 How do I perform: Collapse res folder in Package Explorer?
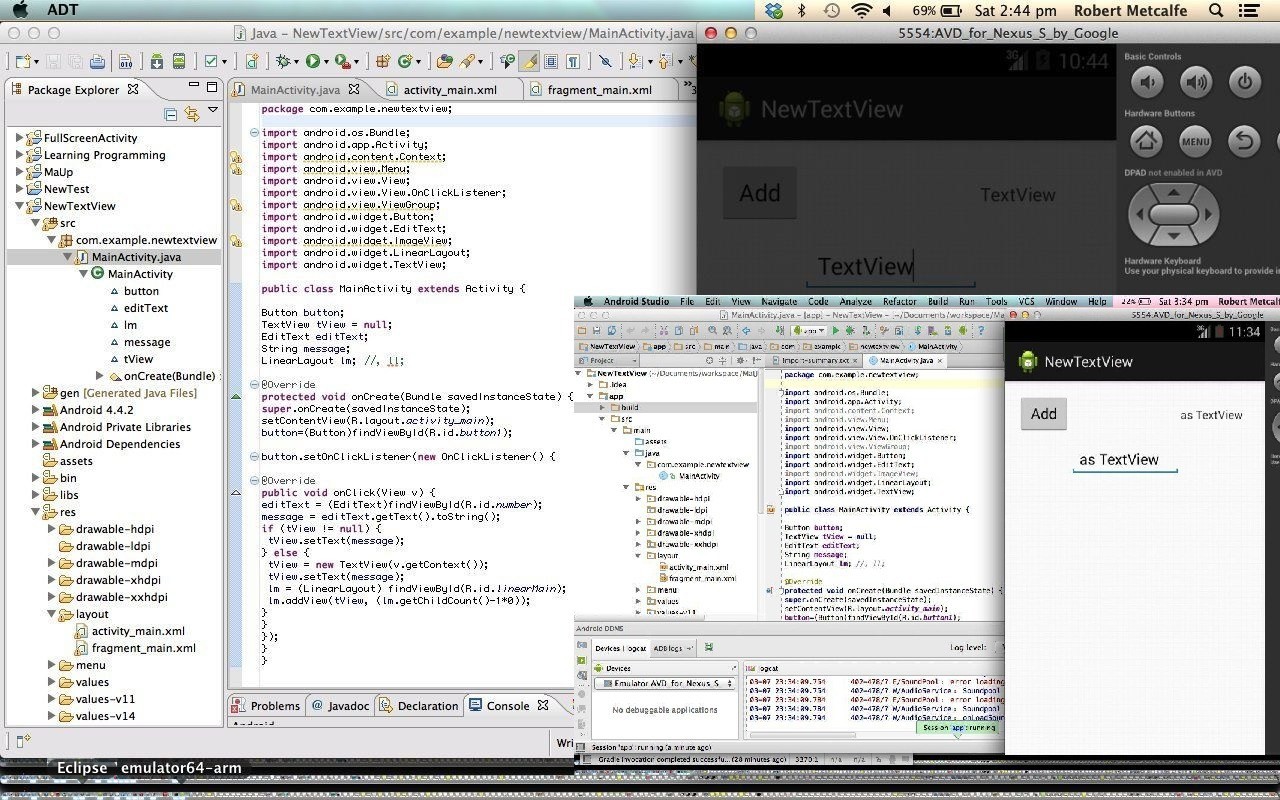tap(36, 512)
